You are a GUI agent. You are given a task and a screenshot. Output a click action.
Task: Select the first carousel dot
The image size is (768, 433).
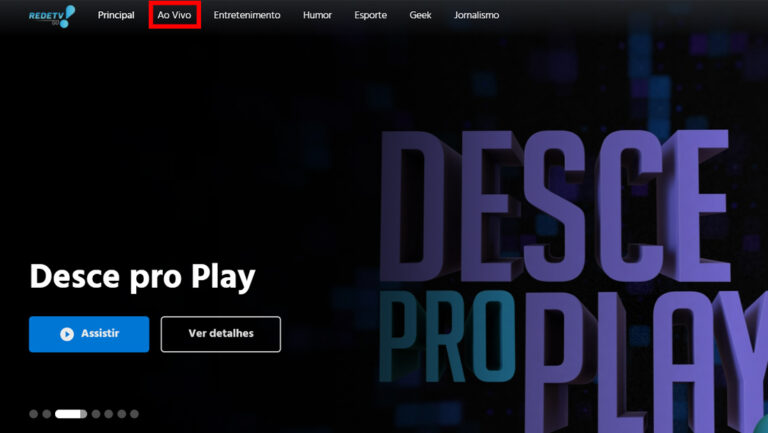click(x=34, y=414)
